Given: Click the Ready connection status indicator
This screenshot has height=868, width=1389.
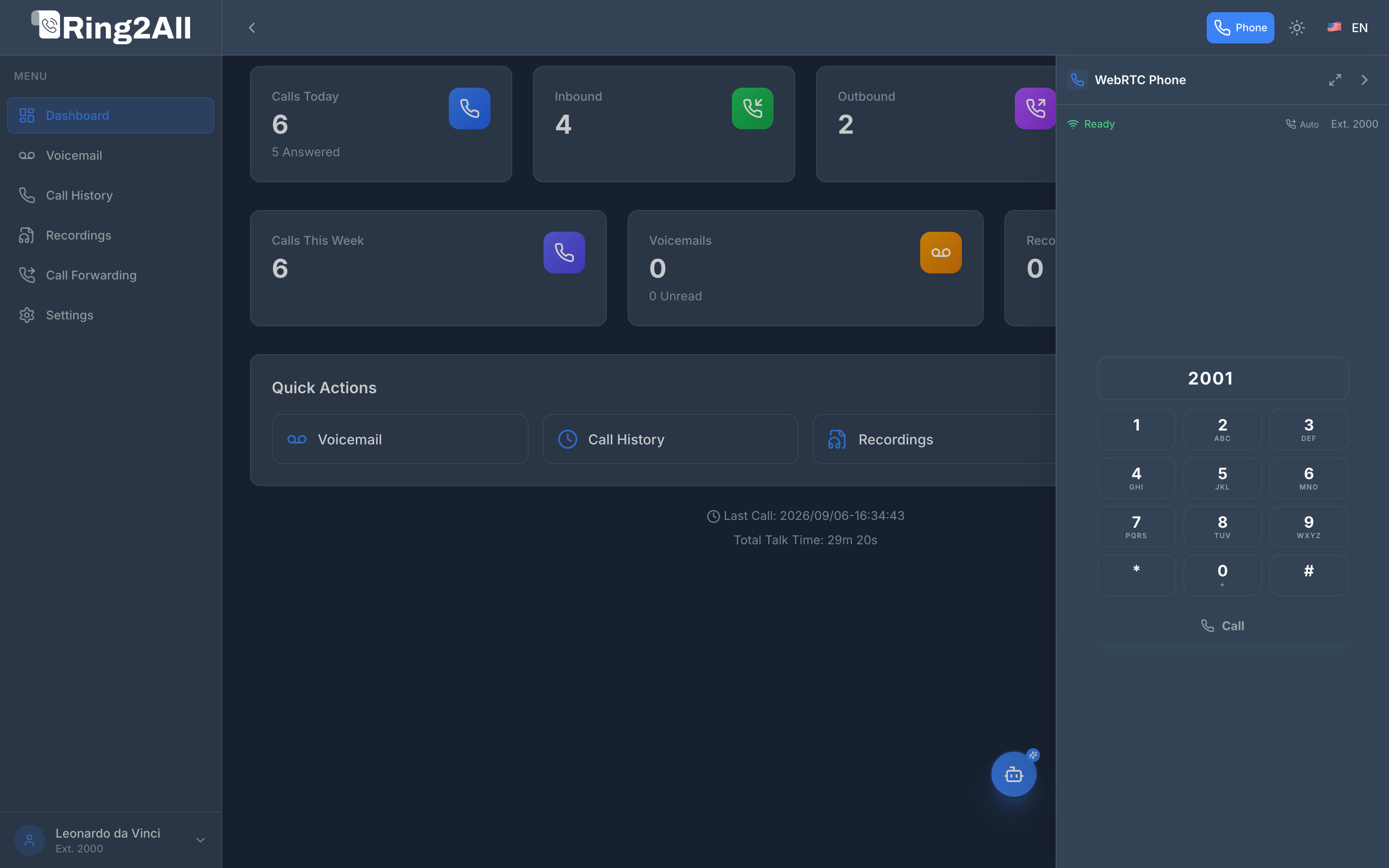Looking at the screenshot, I should (1090, 124).
